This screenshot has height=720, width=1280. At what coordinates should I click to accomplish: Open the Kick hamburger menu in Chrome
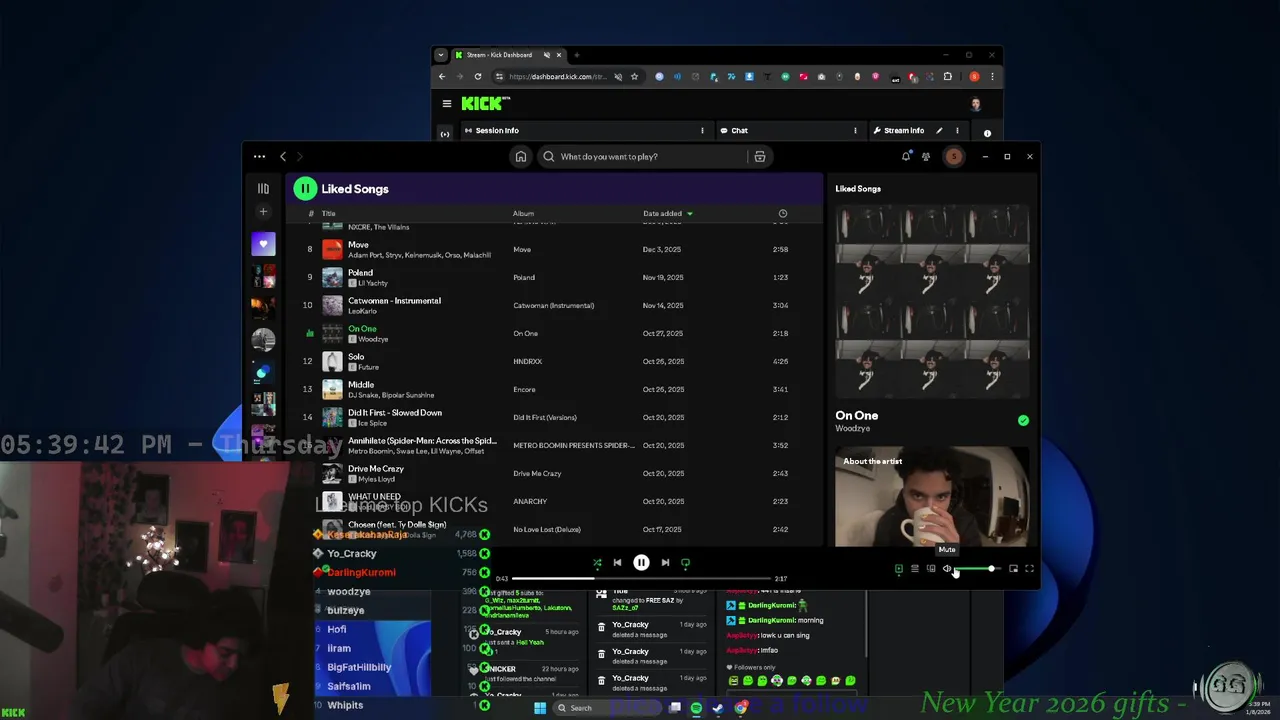coord(447,103)
